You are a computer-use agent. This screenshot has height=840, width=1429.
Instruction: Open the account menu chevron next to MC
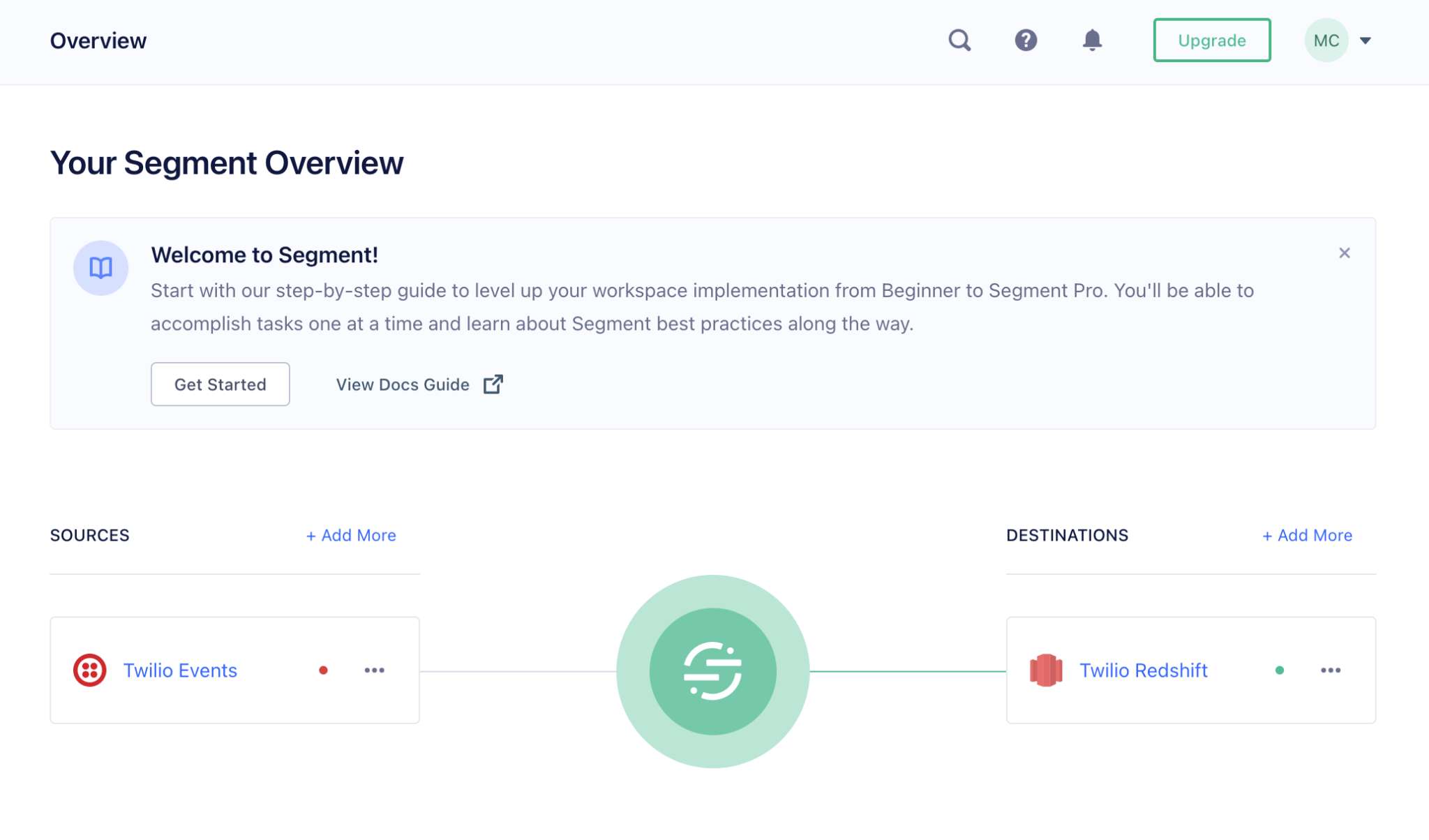[1366, 40]
